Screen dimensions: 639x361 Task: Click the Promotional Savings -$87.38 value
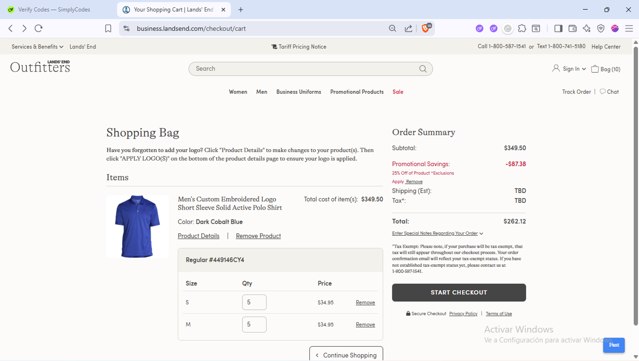[516, 164]
